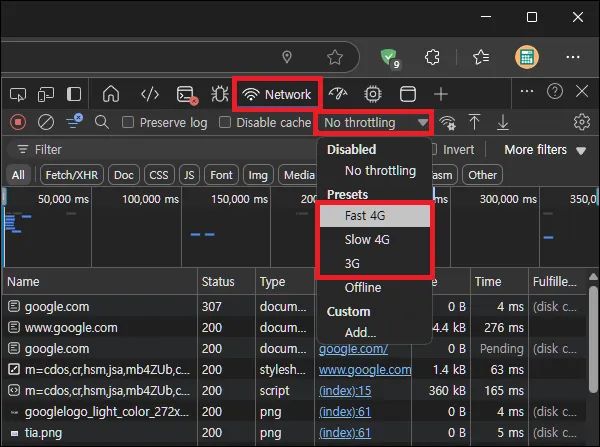Viewport: 600px width, 447px height.
Task: Click the location pin icon in address bar
Action: [287, 57]
